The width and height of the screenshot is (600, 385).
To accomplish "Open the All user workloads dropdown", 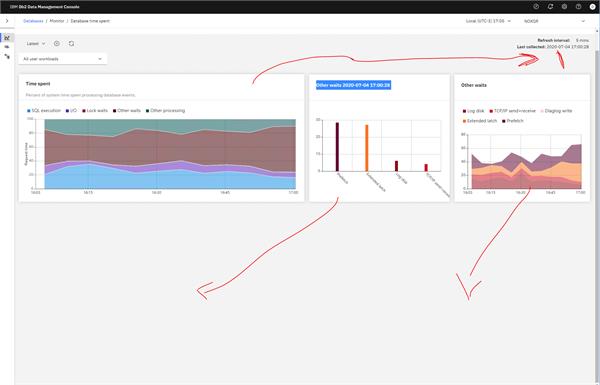I will click(63, 59).
